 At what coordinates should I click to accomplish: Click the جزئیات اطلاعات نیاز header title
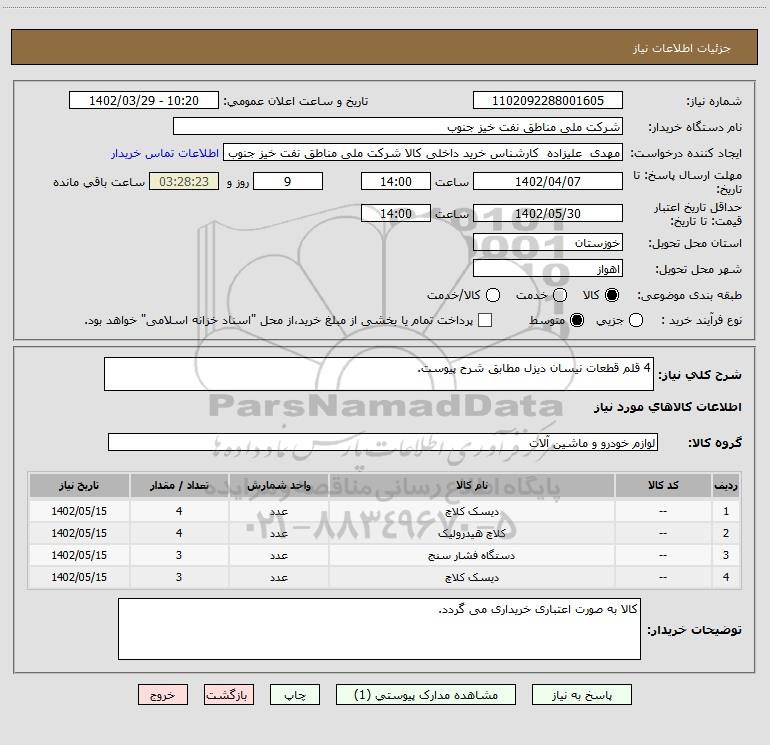click(681, 48)
